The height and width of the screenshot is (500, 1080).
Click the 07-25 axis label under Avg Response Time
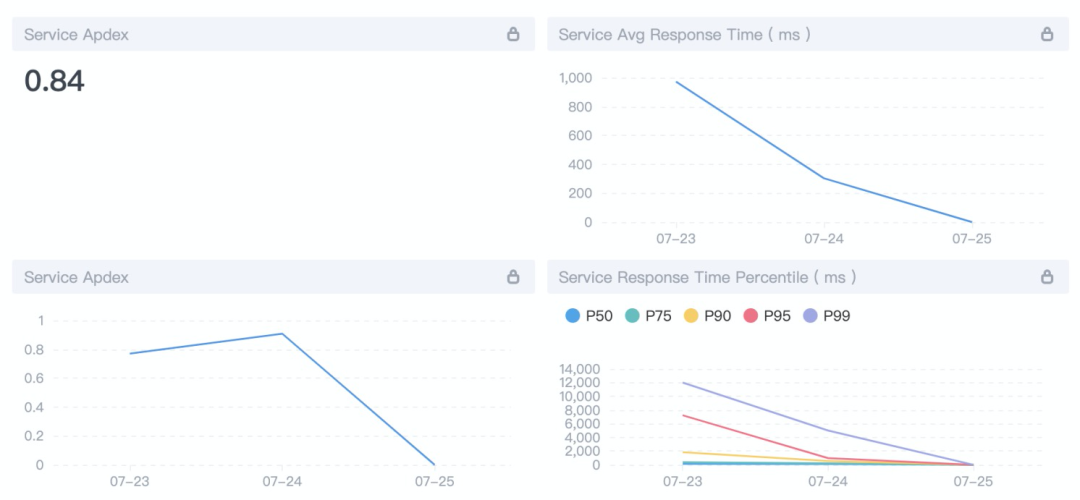click(x=971, y=240)
